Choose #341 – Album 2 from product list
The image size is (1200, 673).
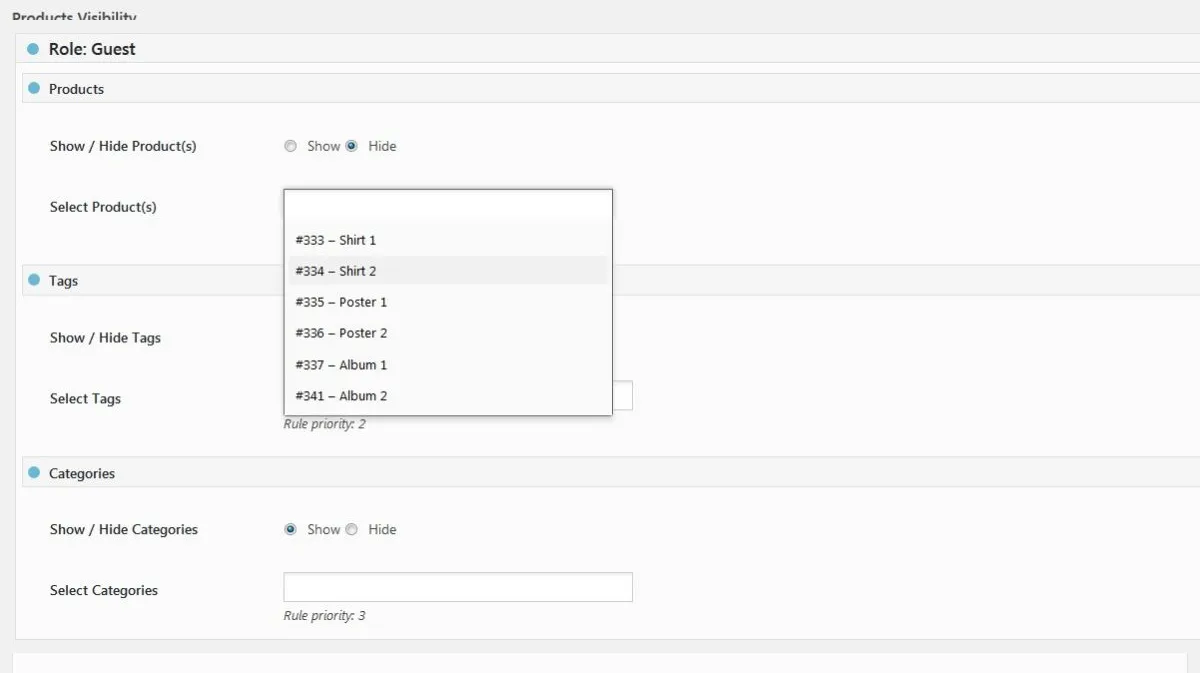pos(448,396)
